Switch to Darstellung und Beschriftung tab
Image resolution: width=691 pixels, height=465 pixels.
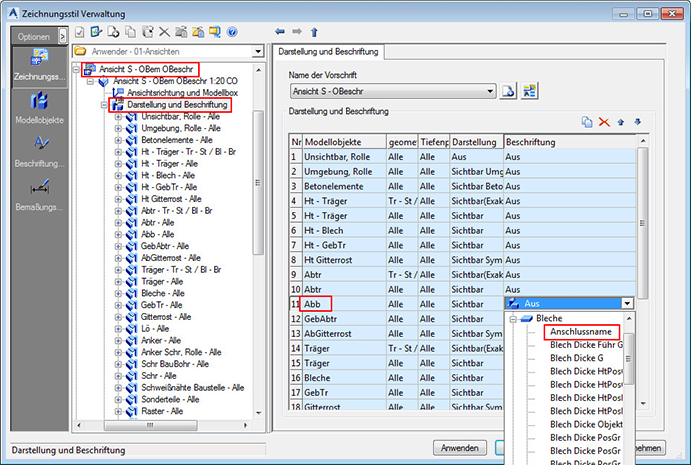tap(328, 52)
